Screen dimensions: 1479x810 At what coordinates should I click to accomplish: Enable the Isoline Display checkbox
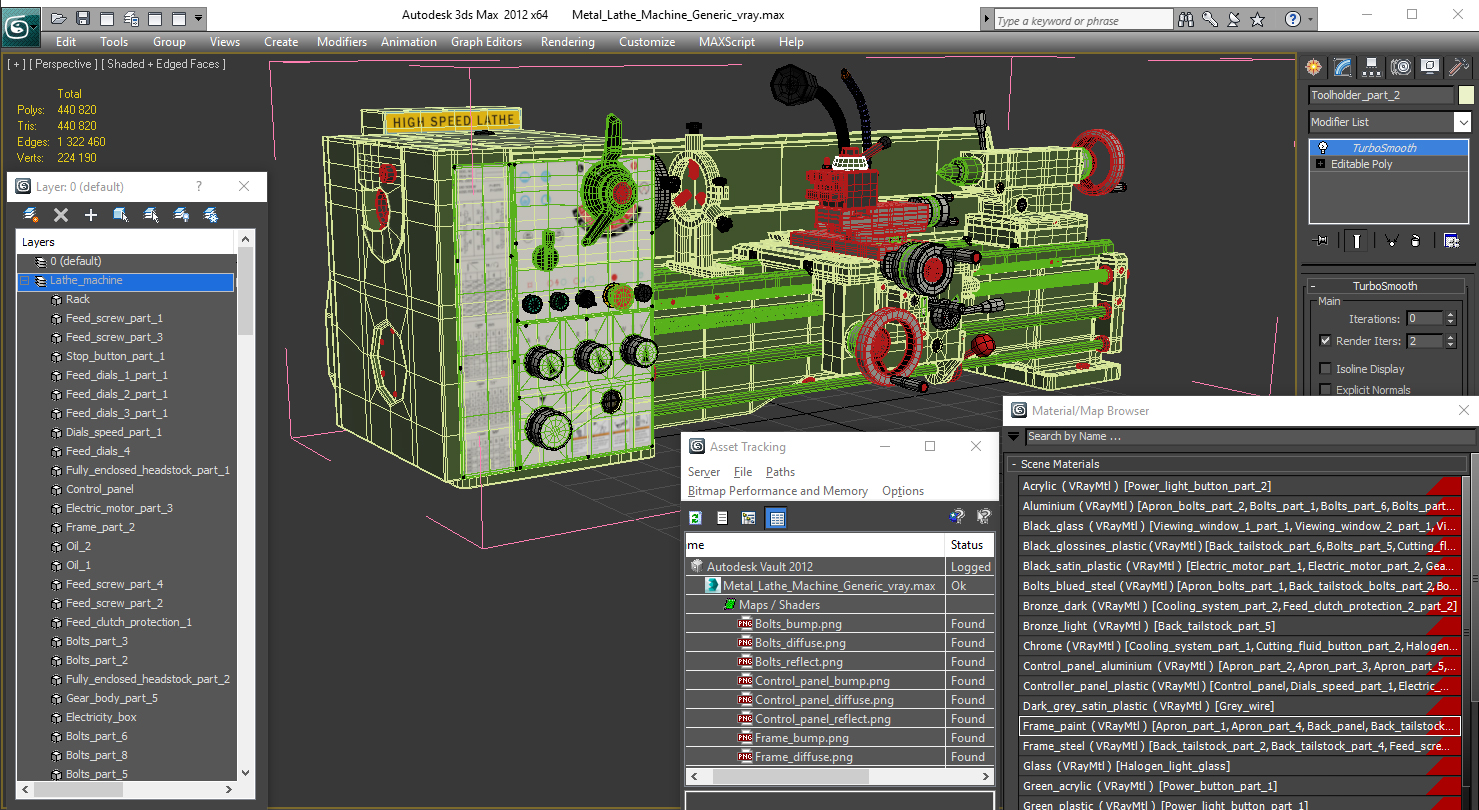point(1326,369)
